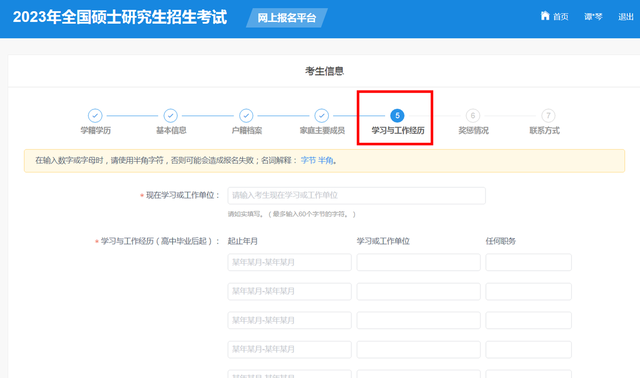Screen dimensions: 640x378
Task: Click the 退出 logout link
Action: (626, 17)
